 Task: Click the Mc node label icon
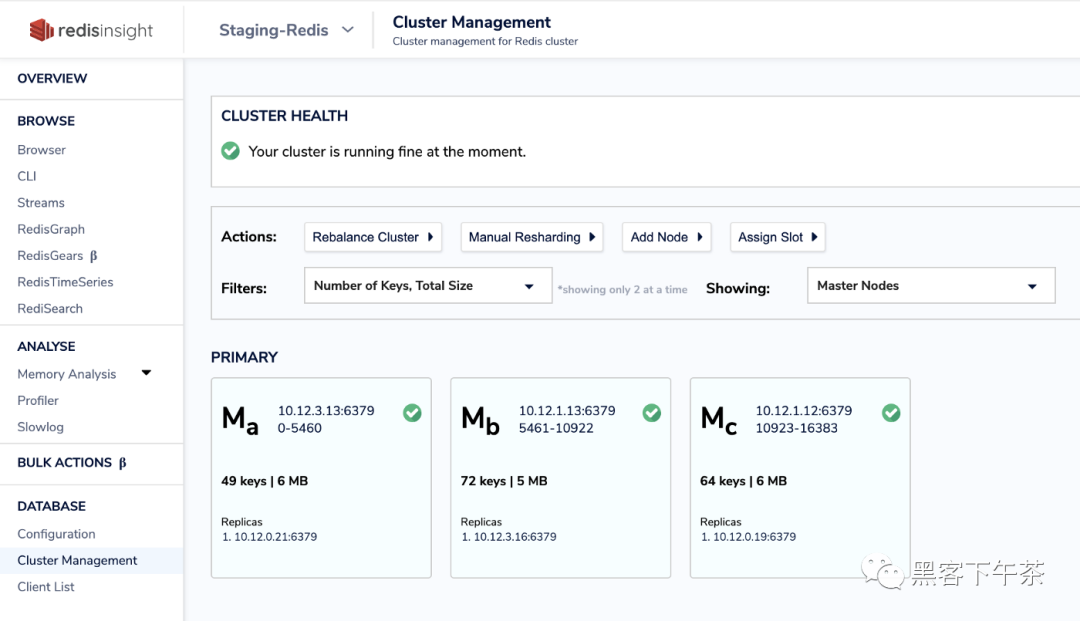point(719,420)
